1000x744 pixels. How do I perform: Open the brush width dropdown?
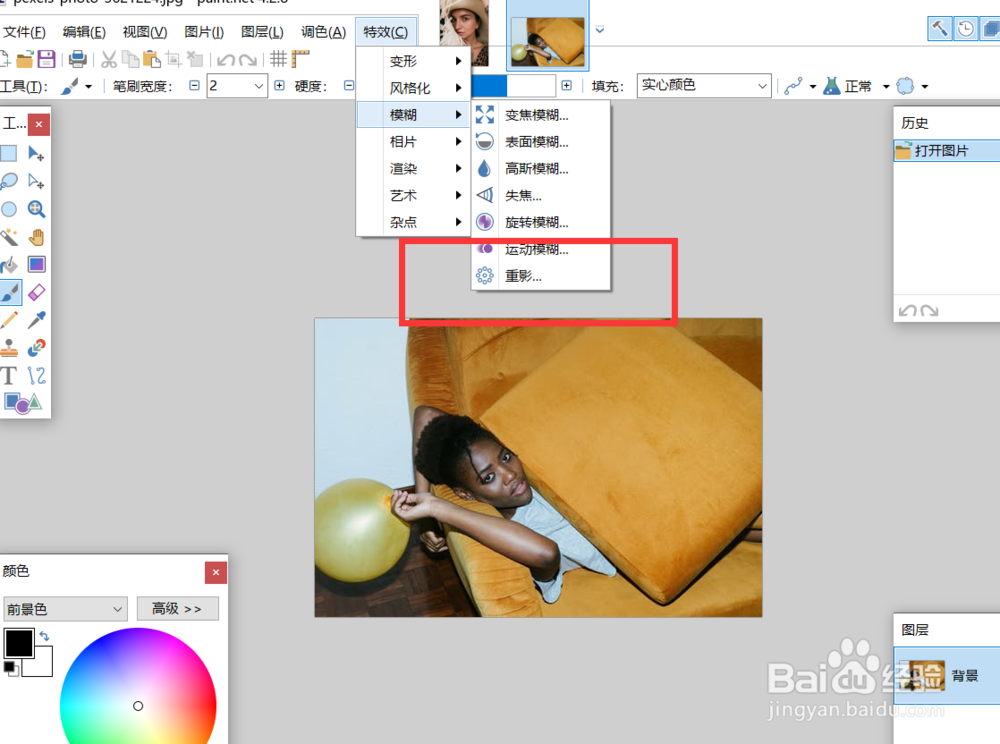pos(258,85)
